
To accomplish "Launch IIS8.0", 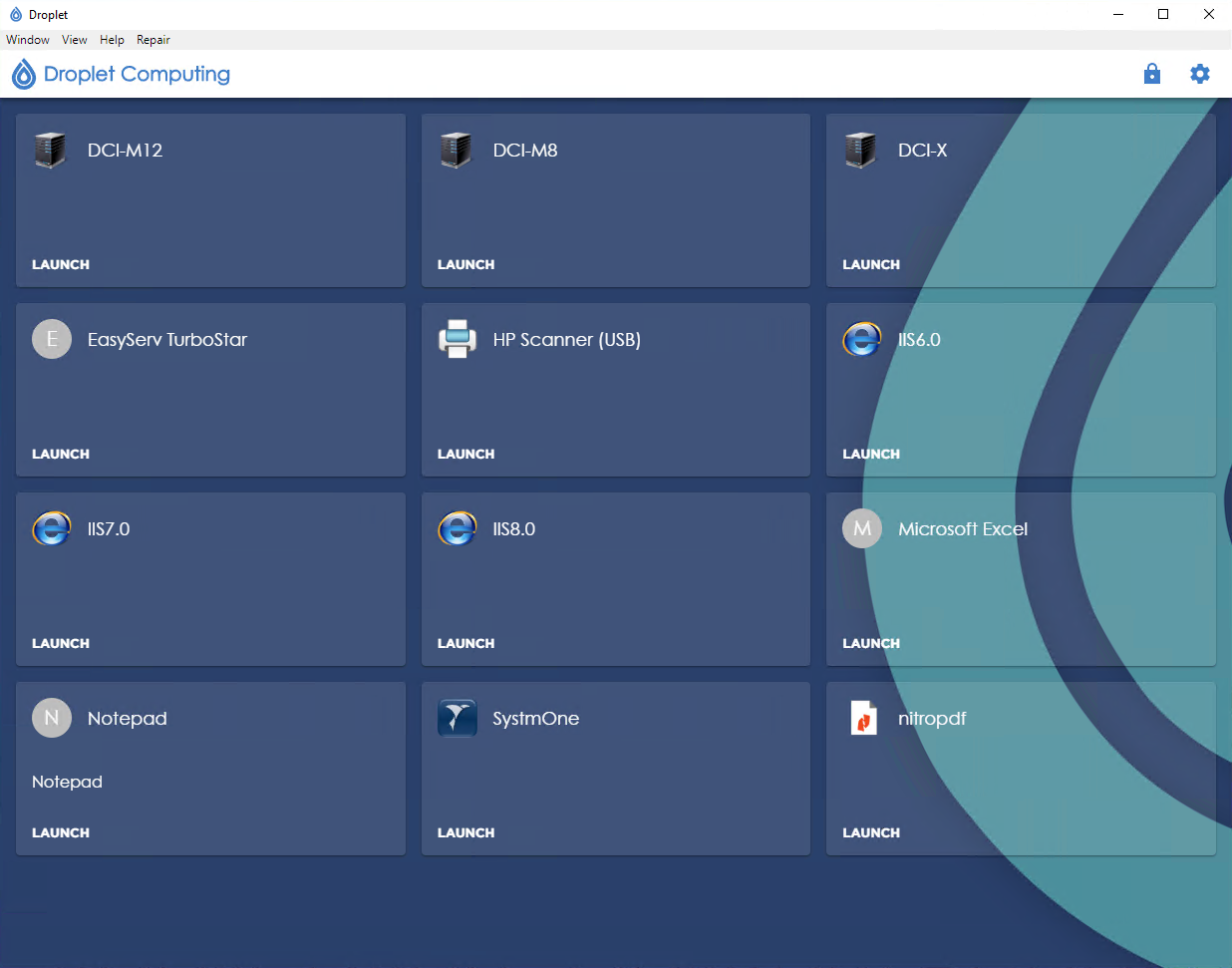I will point(466,643).
